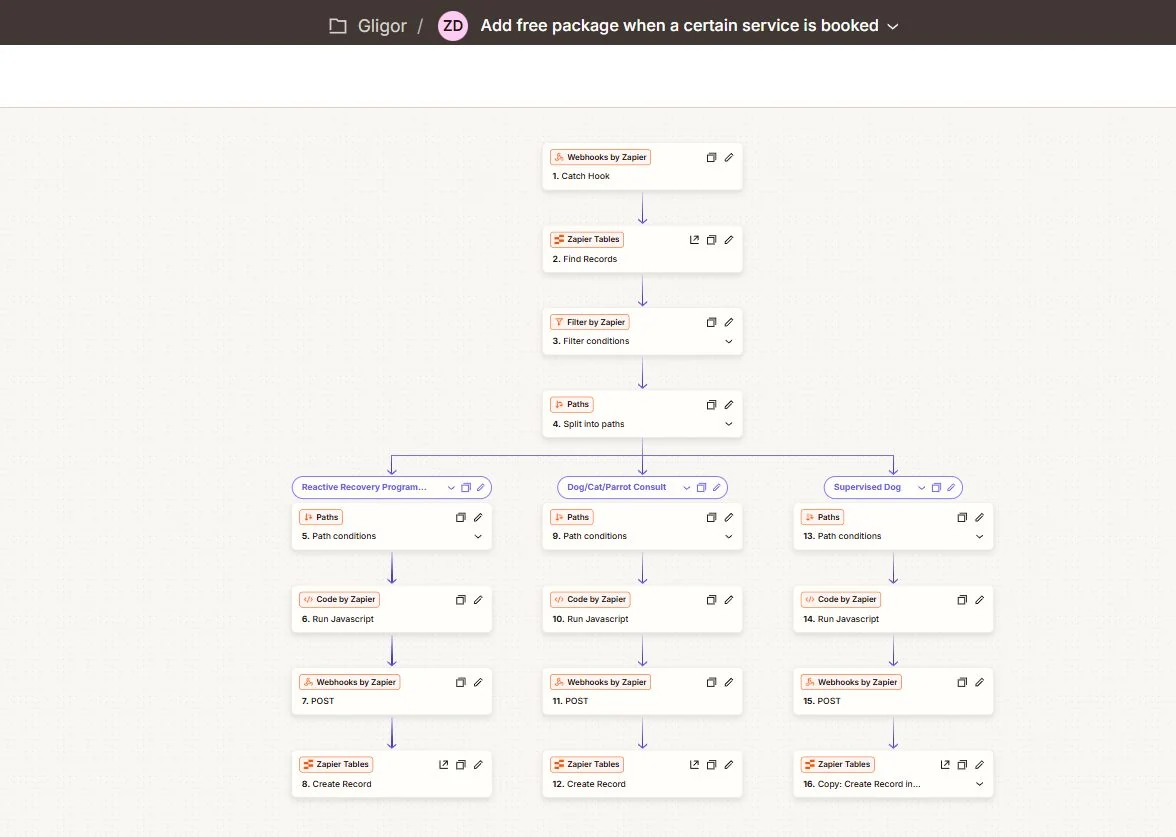The image size is (1176, 837).
Task: Open the Dog/Cat/Parrot Consult path dropdown chevron
Action: [686, 488]
